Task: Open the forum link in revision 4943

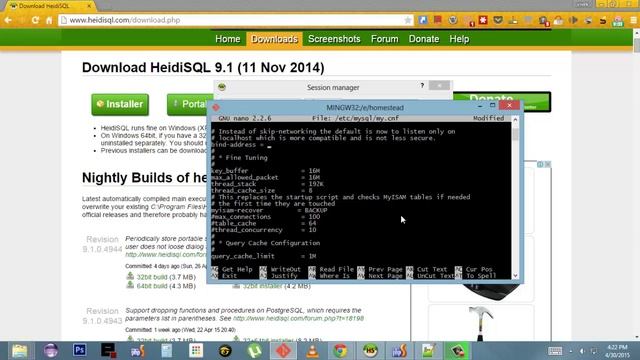Action: tap(298, 318)
